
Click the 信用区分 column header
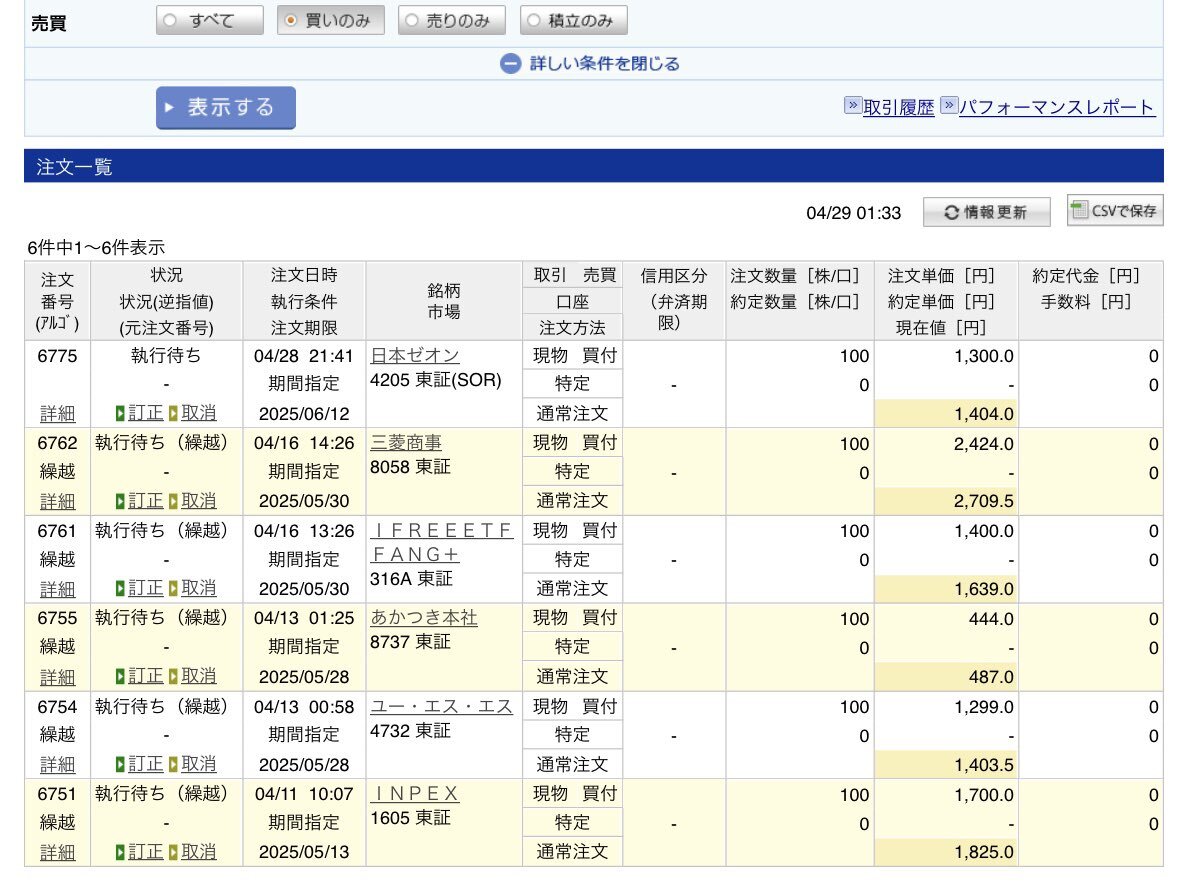tap(674, 300)
